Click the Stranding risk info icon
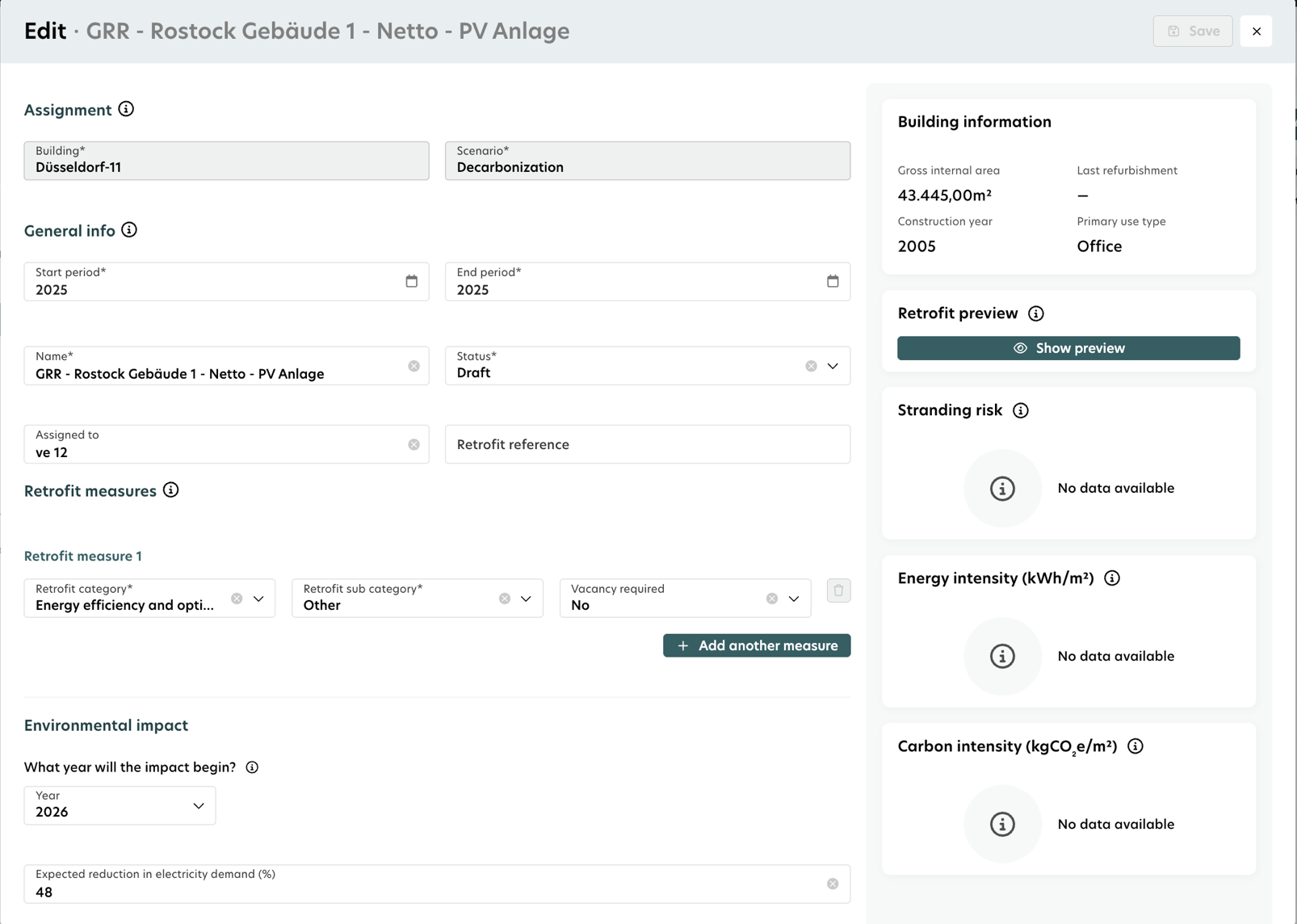Image resolution: width=1297 pixels, height=924 pixels. (x=1021, y=410)
